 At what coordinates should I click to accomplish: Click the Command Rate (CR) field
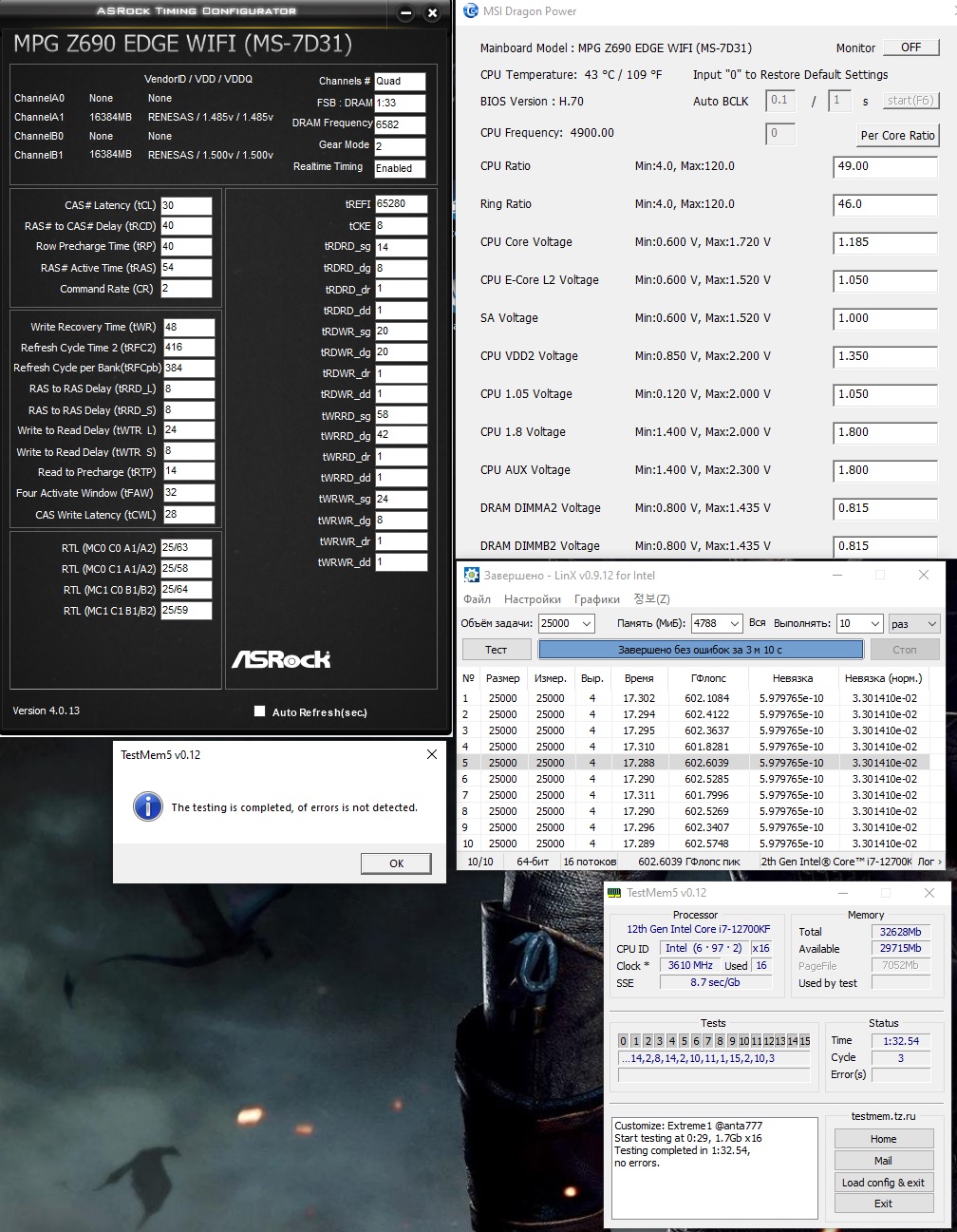[186, 289]
